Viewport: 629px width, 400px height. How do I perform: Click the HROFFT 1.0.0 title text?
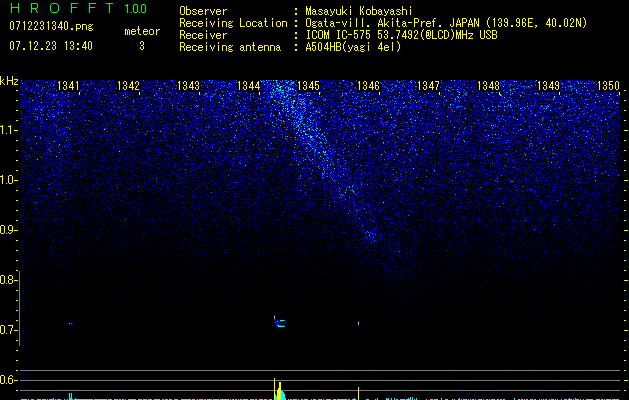[x=78, y=8]
